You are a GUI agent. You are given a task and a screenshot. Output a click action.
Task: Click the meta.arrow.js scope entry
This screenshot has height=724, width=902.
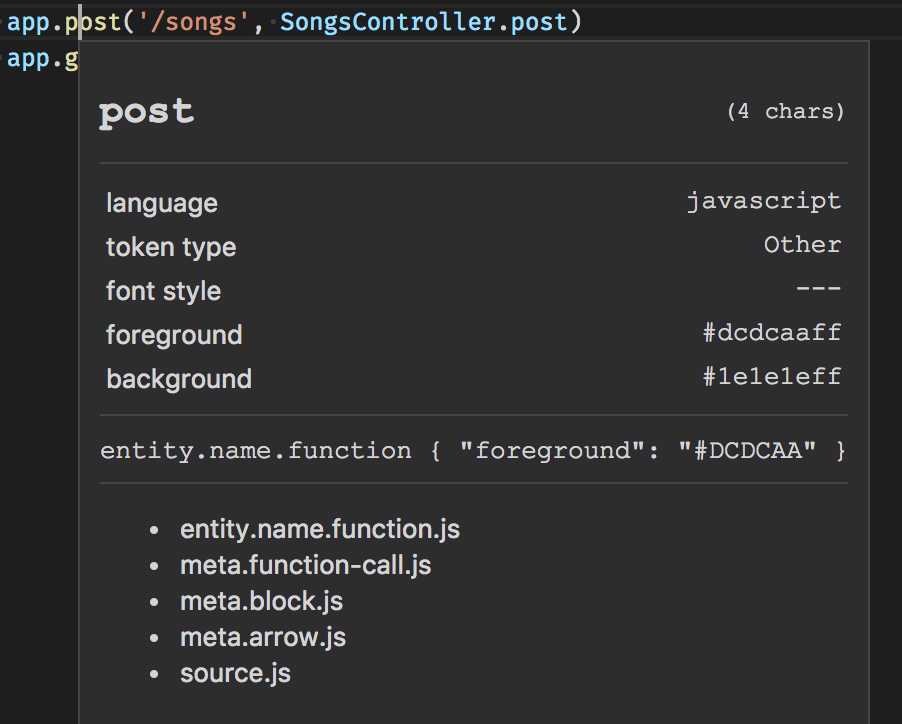pos(263,637)
